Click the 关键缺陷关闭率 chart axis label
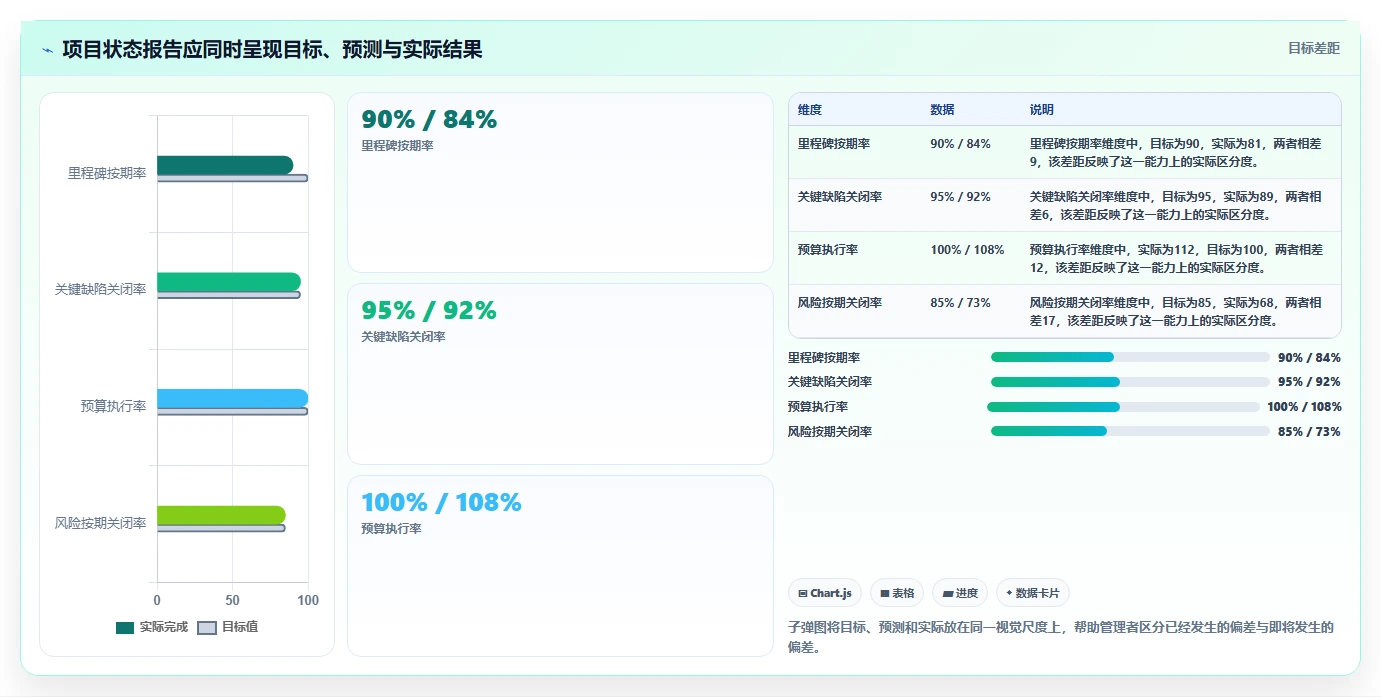The image size is (1381, 697). [101, 290]
